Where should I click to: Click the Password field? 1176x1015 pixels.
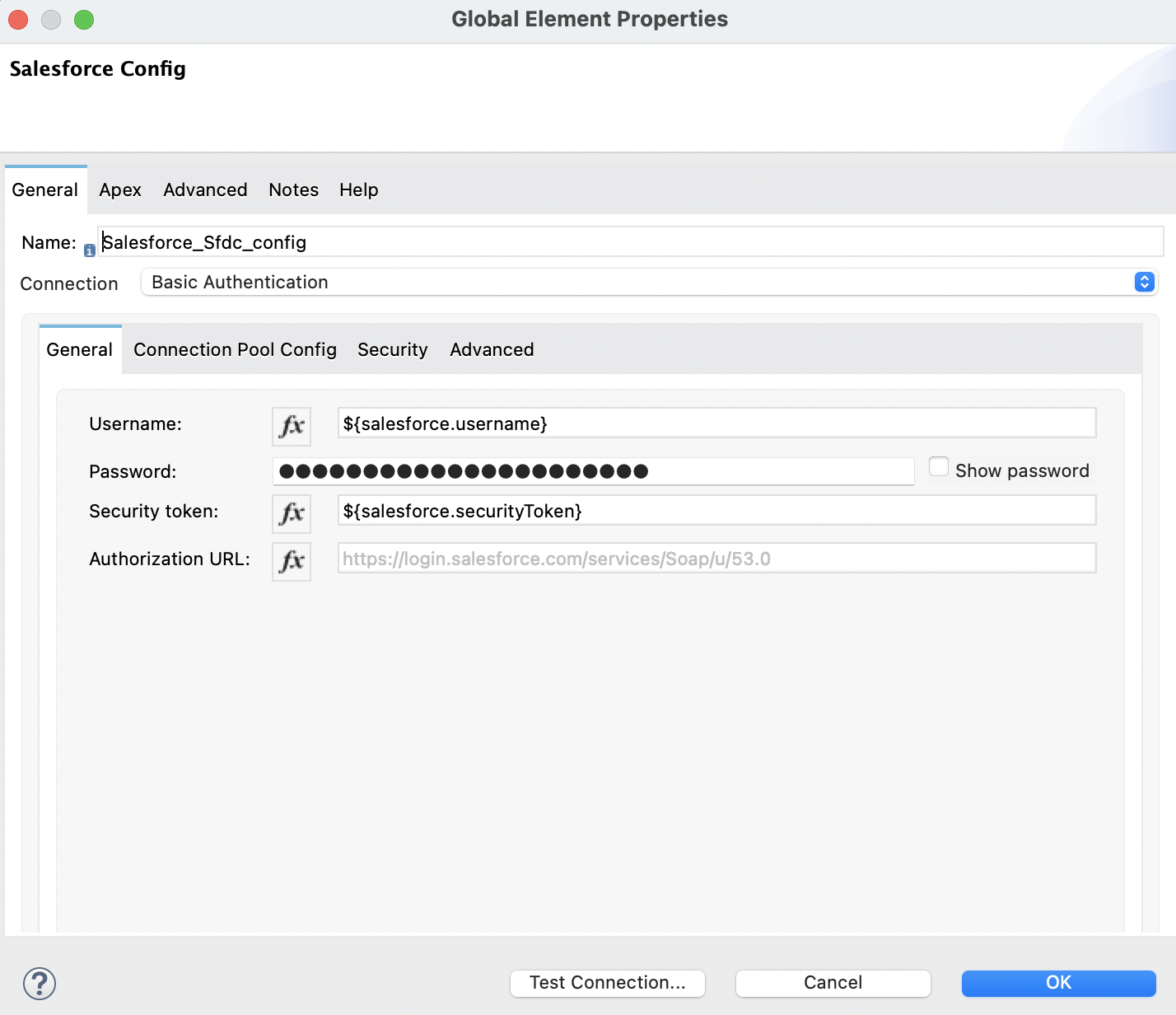[593, 470]
